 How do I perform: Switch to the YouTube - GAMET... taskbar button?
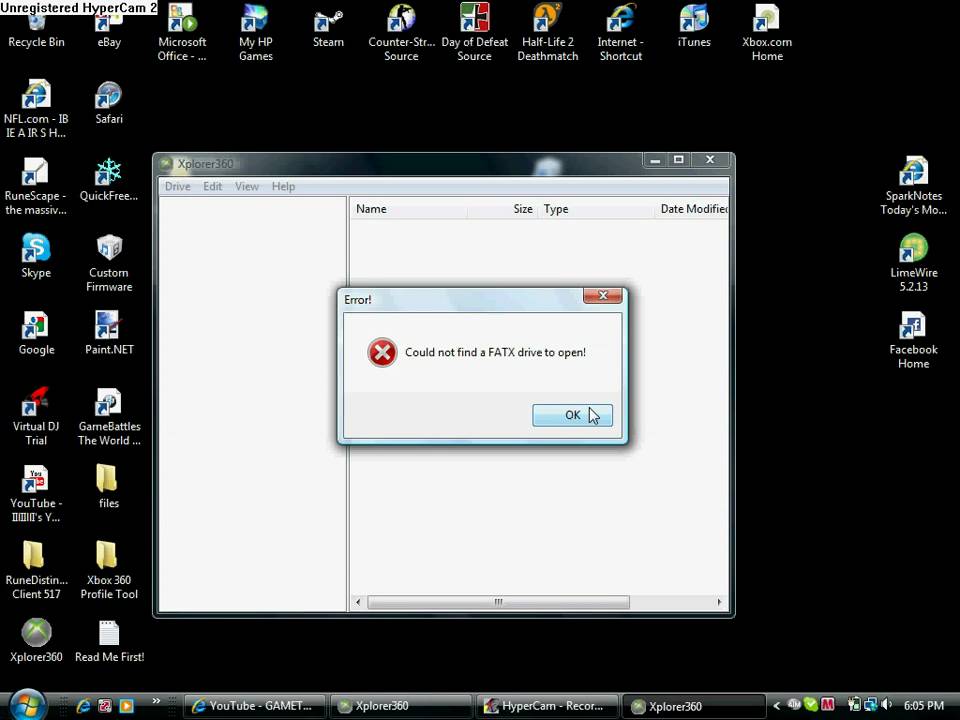point(255,706)
